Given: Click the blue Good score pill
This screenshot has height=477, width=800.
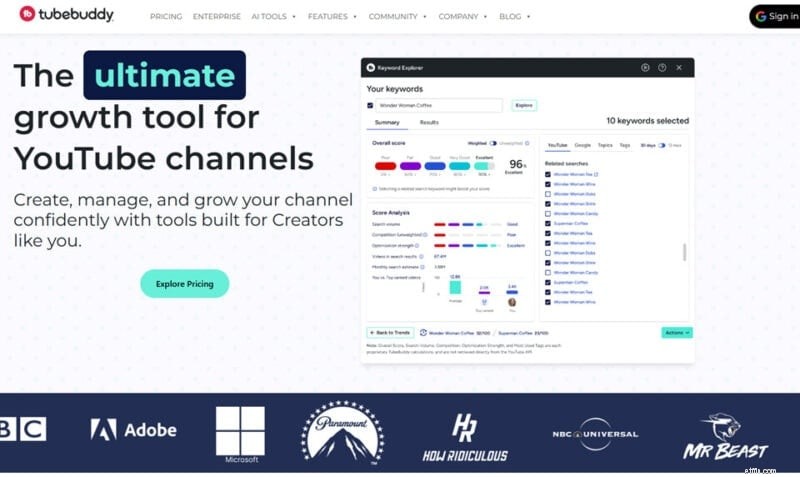Looking at the screenshot, I should [x=435, y=166].
